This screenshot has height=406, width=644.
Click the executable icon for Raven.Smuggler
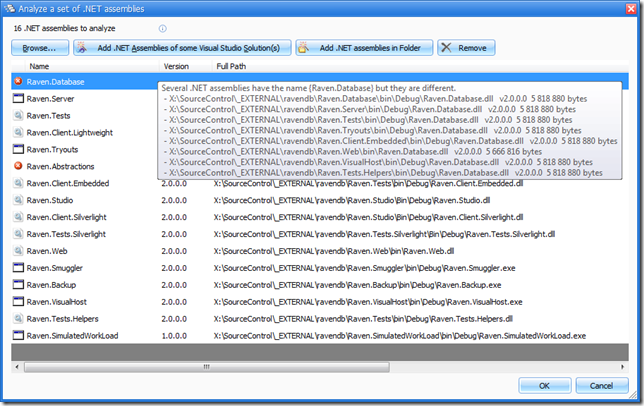(x=18, y=268)
